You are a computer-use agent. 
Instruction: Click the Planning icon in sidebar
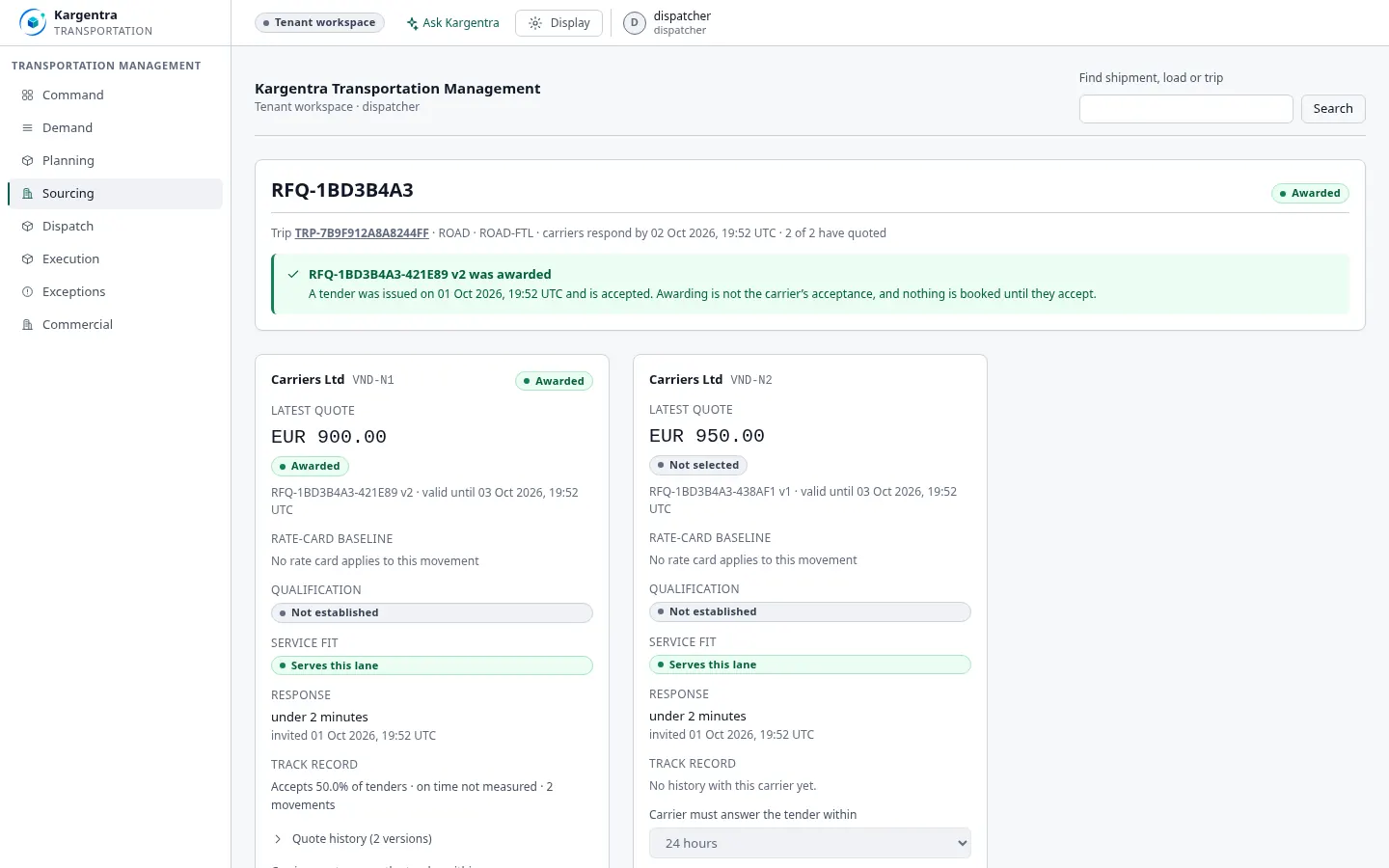point(27,161)
